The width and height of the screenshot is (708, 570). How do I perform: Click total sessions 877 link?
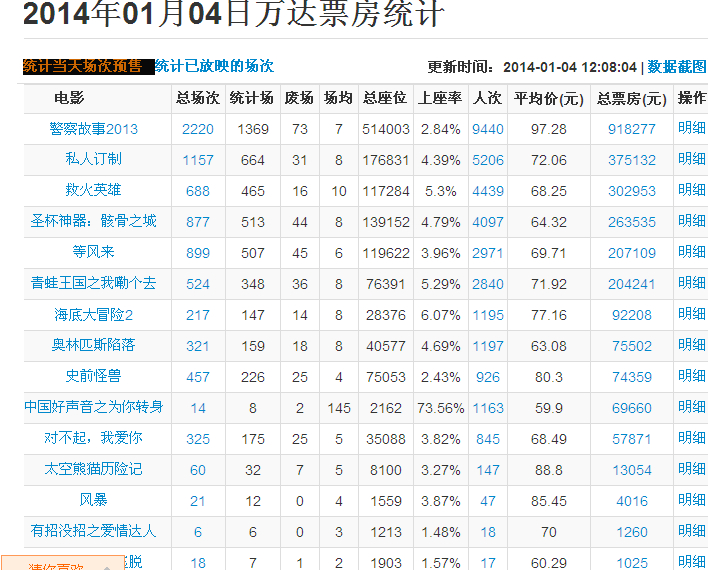click(x=198, y=222)
